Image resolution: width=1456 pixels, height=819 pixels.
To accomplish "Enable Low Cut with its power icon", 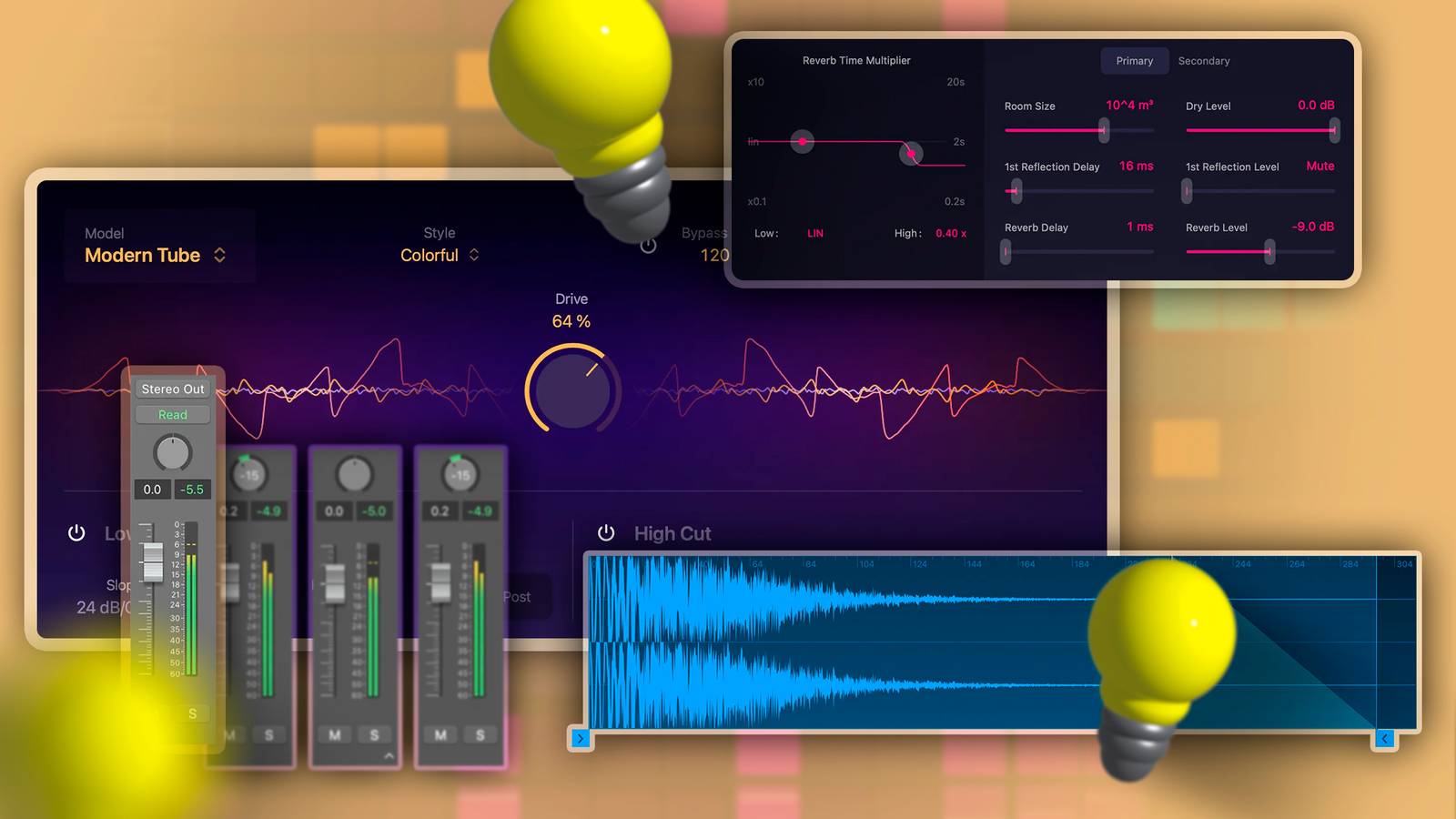I will (76, 533).
